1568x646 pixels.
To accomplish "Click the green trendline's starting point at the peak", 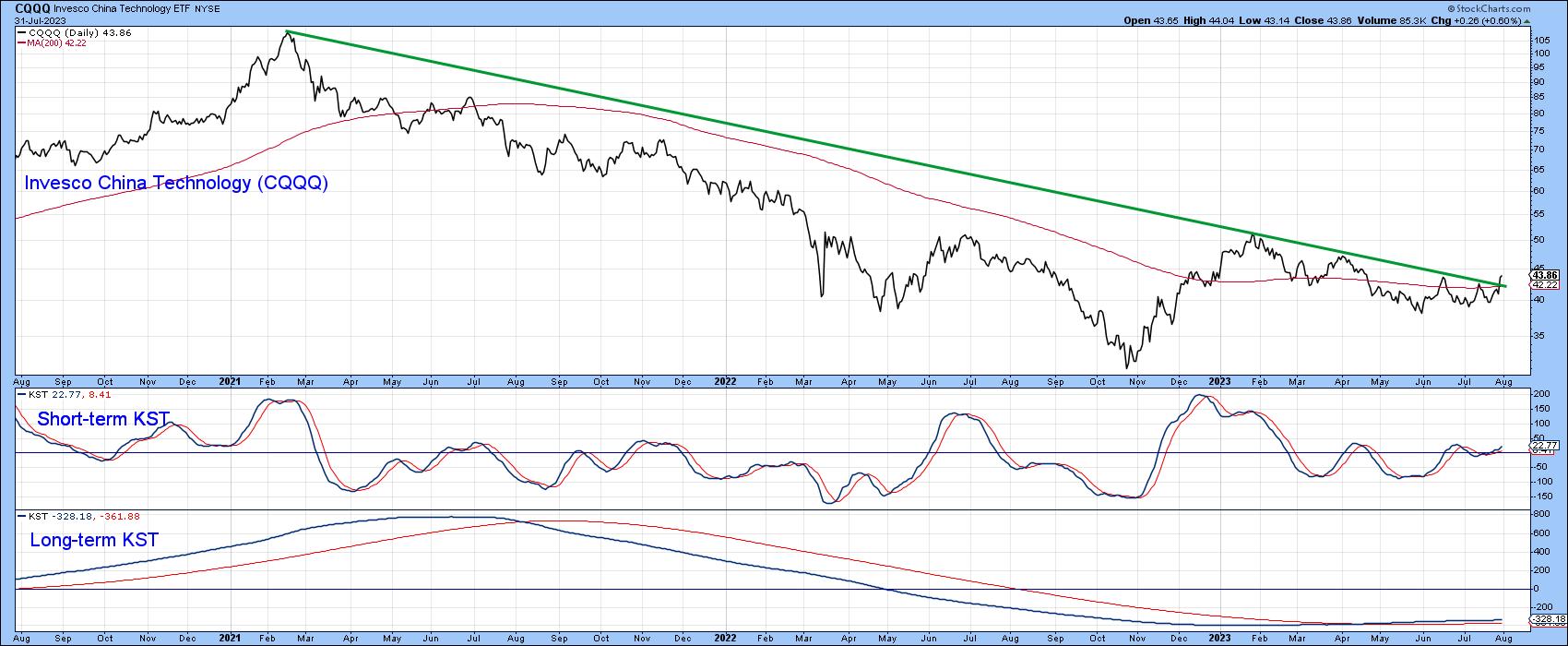I will 287,32.
